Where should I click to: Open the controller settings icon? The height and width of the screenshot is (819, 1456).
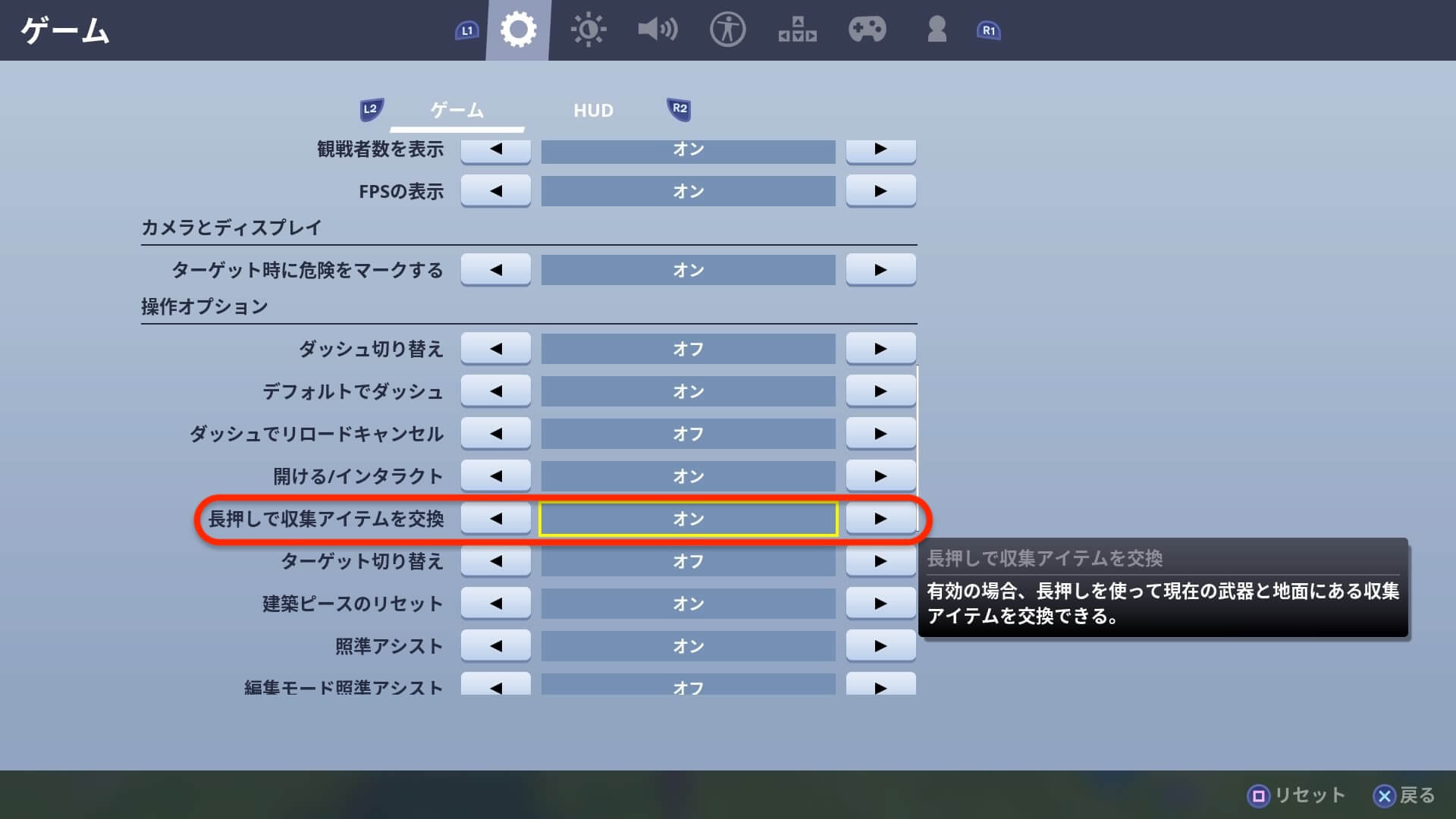tap(867, 30)
